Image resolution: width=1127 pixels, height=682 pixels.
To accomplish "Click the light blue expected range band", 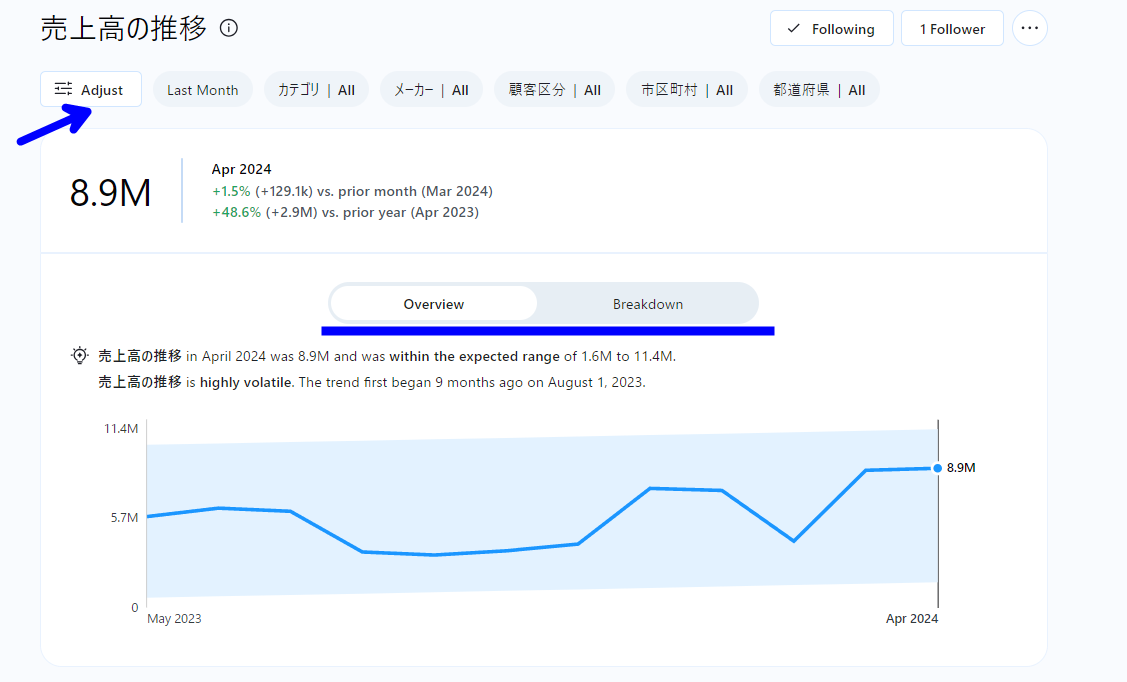I will pyautogui.click(x=500, y=480).
